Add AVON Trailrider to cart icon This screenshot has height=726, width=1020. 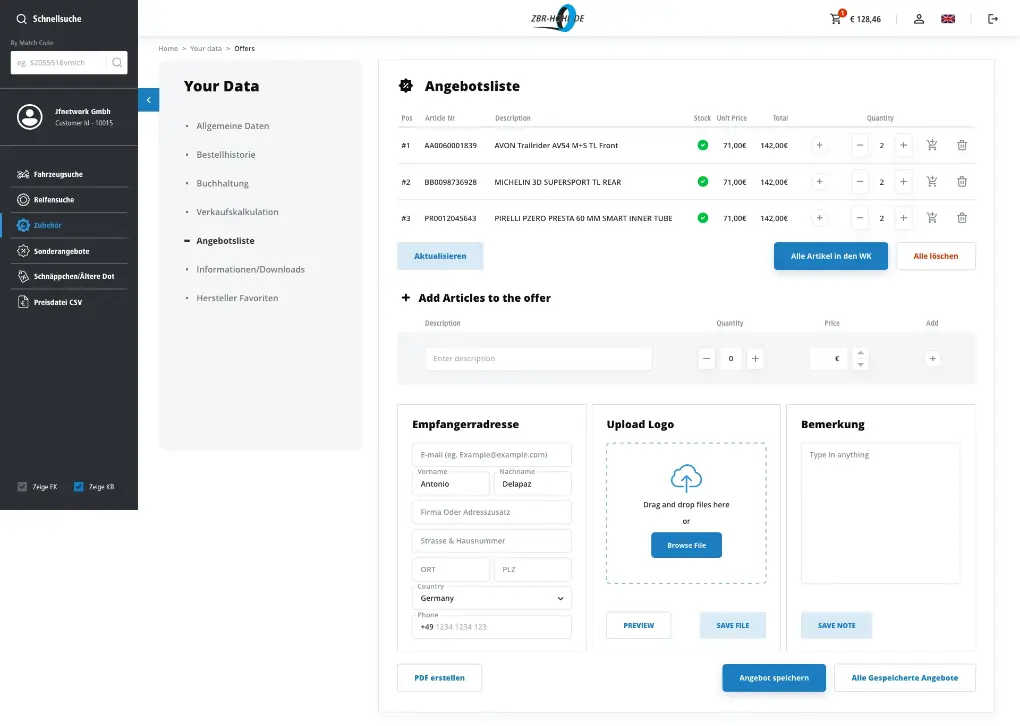932,145
